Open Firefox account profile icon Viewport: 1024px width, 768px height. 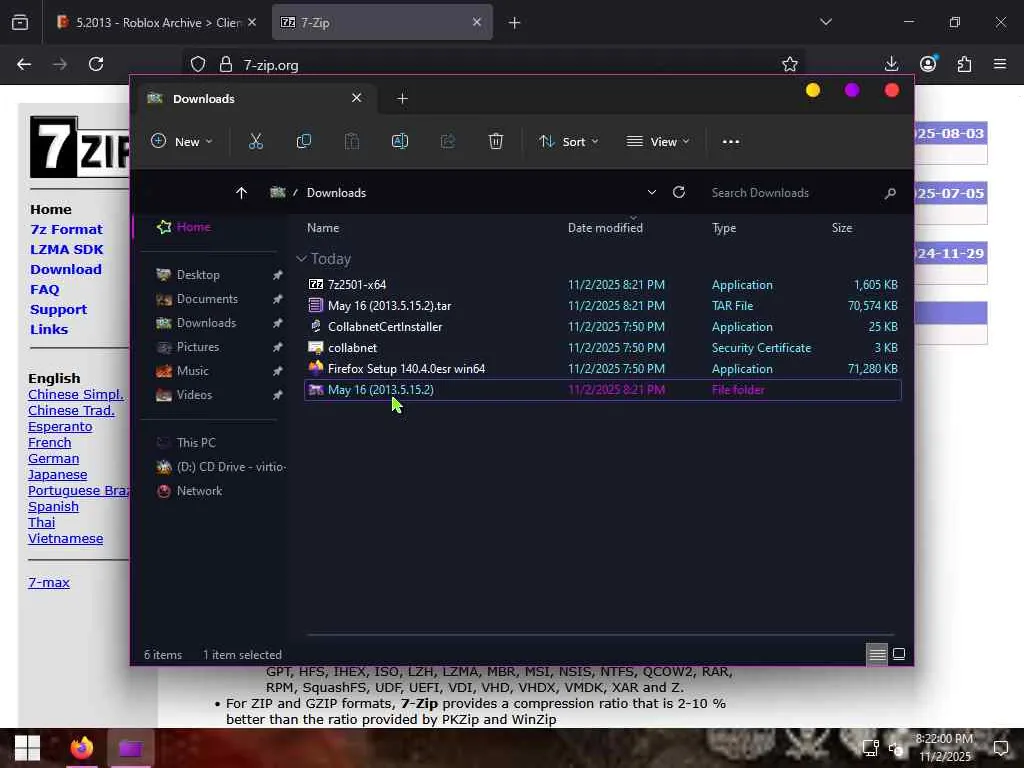coord(928,63)
